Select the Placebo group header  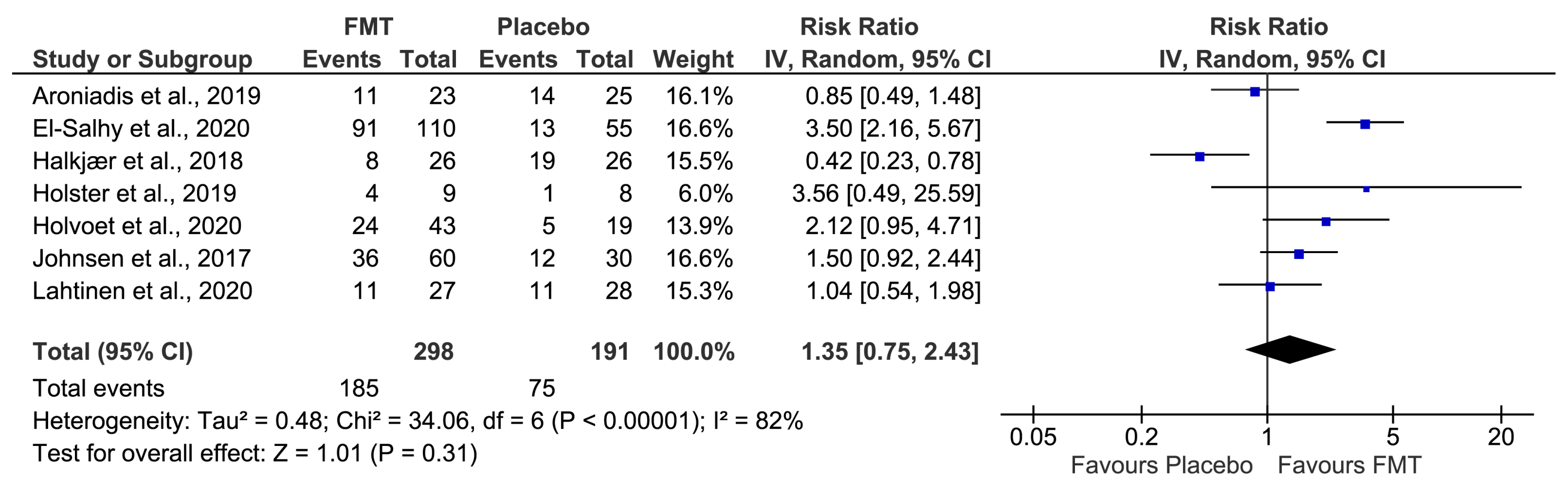(x=543, y=27)
